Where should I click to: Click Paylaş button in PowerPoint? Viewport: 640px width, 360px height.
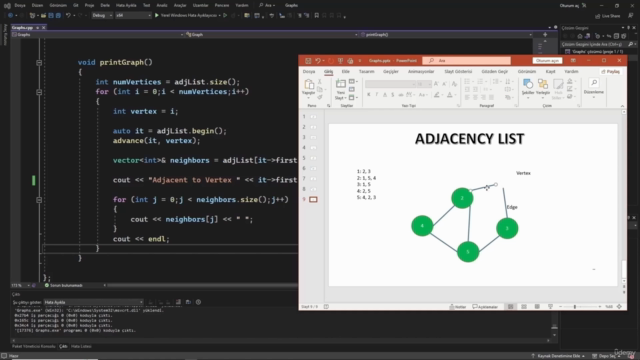[x=611, y=71]
